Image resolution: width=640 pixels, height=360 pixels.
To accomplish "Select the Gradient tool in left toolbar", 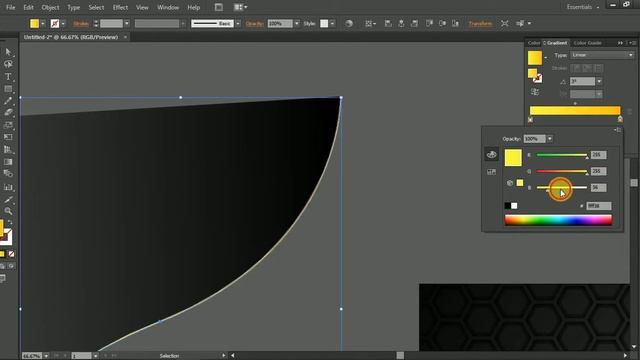I will coord(8,162).
